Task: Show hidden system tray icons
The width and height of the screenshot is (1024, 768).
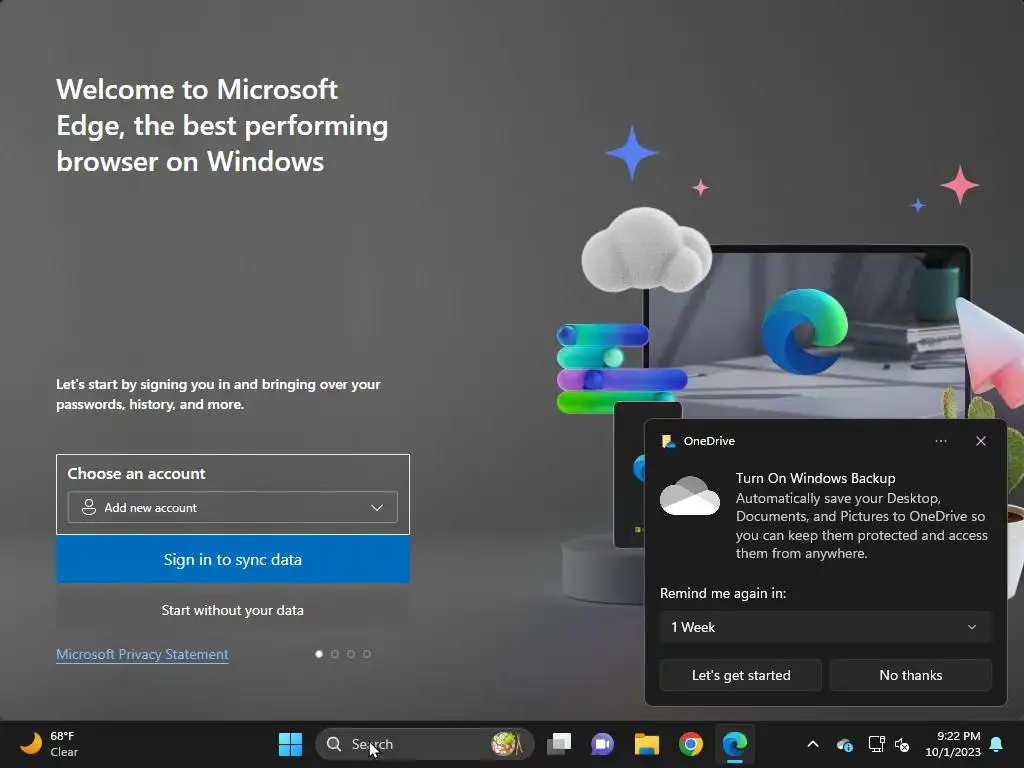Action: coord(813,744)
